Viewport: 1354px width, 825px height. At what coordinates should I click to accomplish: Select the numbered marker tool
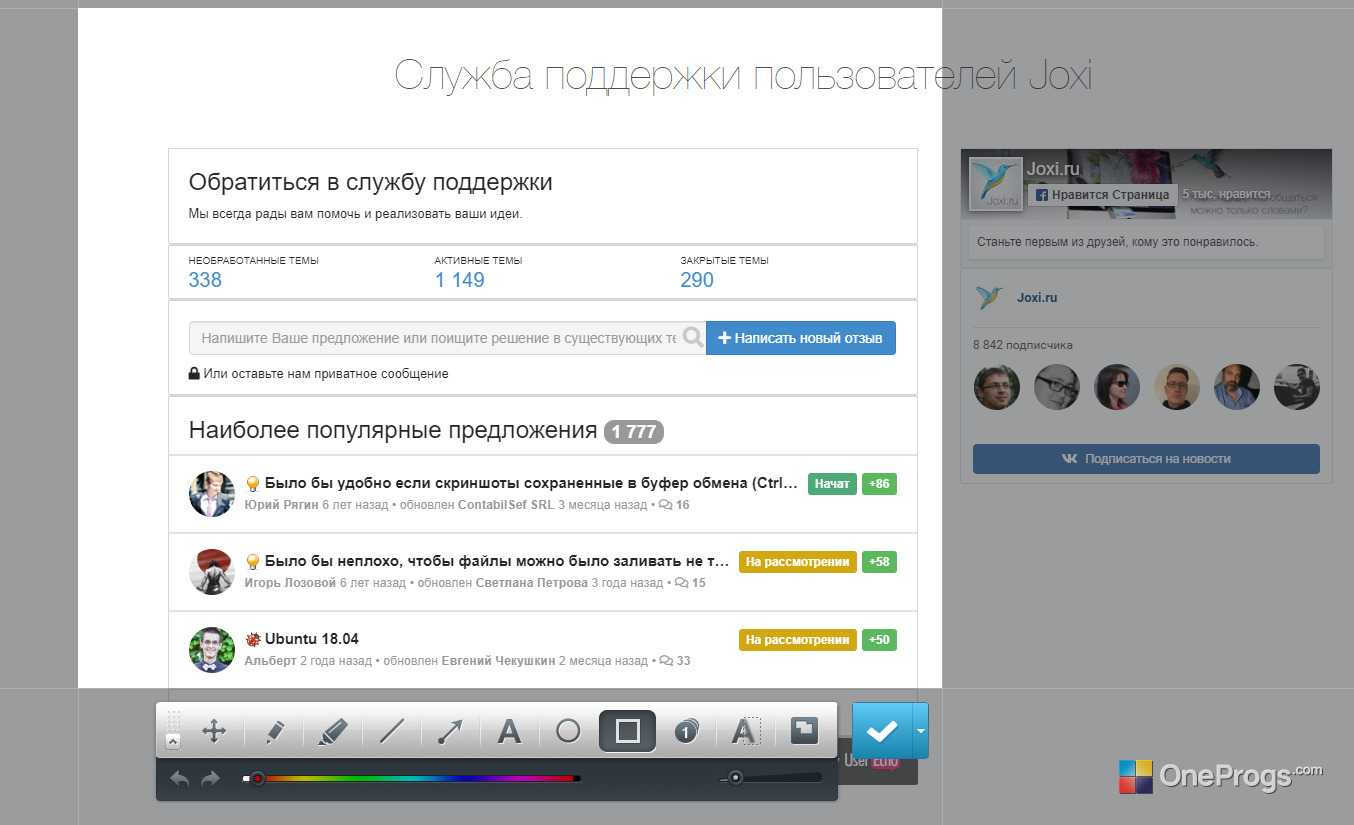coord(685,732)
